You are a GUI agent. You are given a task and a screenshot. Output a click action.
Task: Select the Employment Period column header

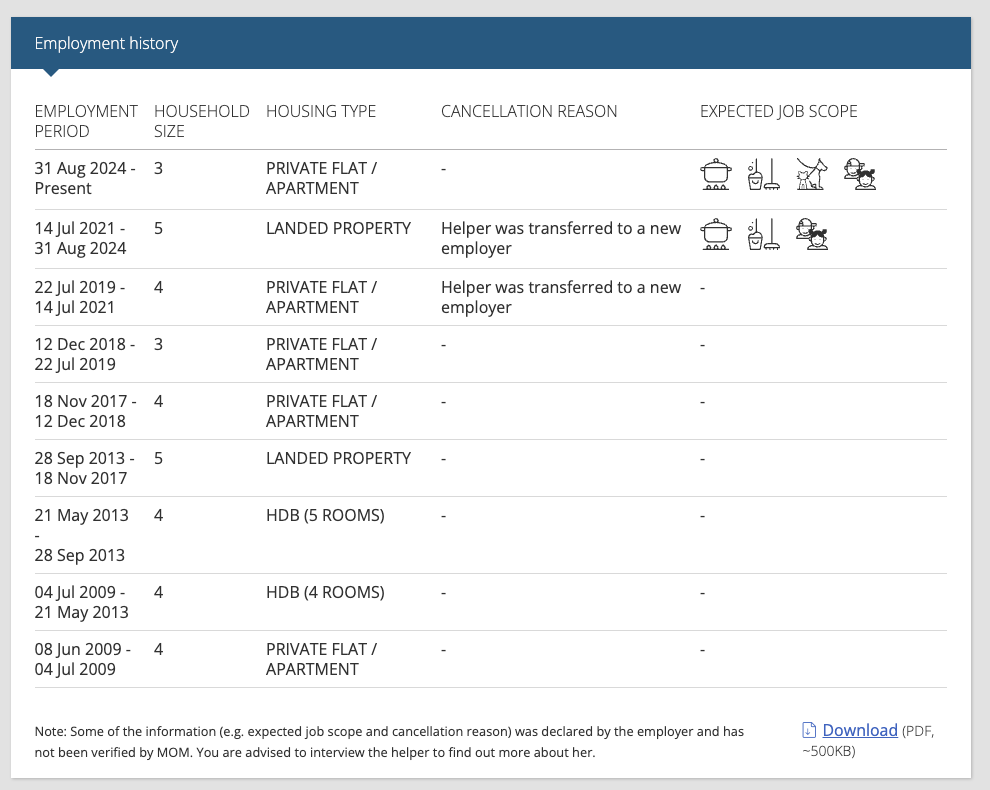[86, 121]
